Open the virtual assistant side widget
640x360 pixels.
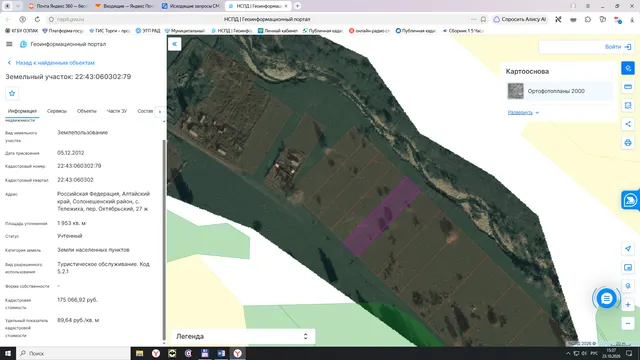click(x=631, y=200)
